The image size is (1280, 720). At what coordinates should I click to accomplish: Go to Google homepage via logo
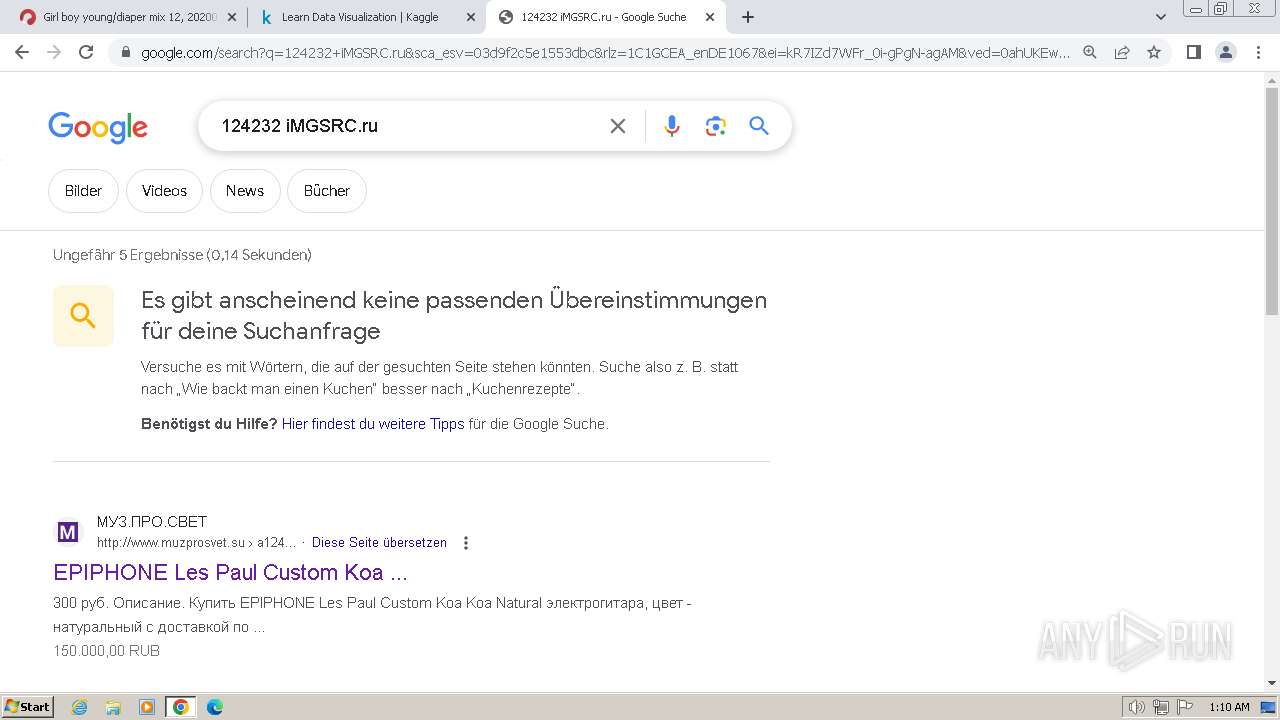pos(98,127)
